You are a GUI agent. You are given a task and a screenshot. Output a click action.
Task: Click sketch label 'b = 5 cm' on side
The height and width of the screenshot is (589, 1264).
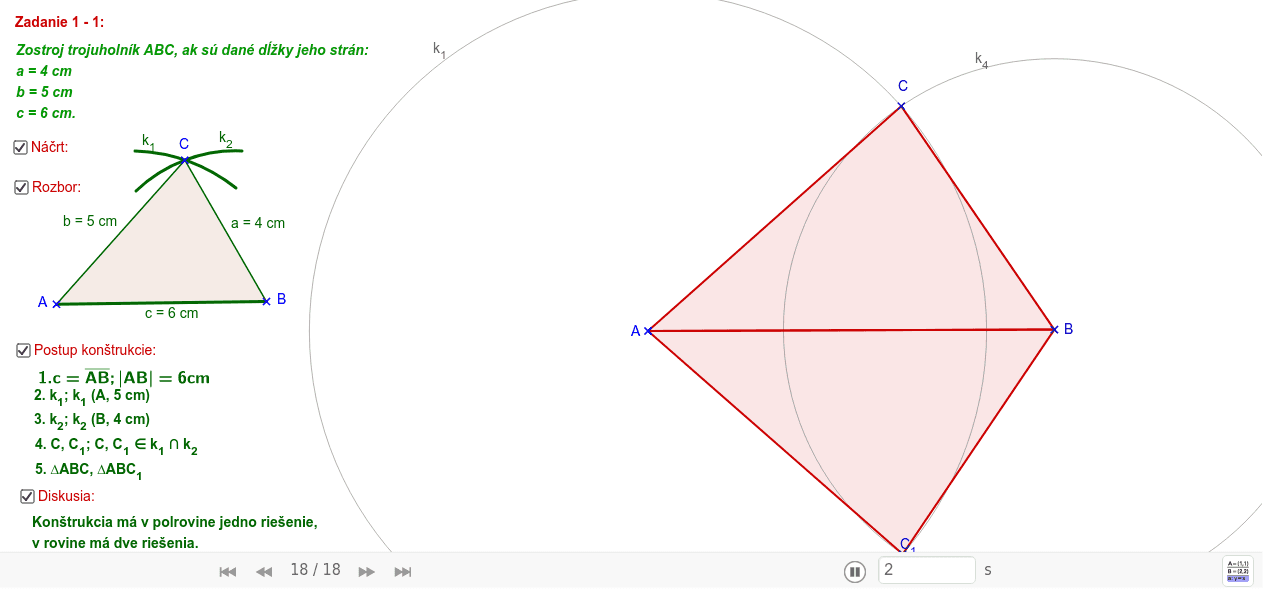pos(90,221)
